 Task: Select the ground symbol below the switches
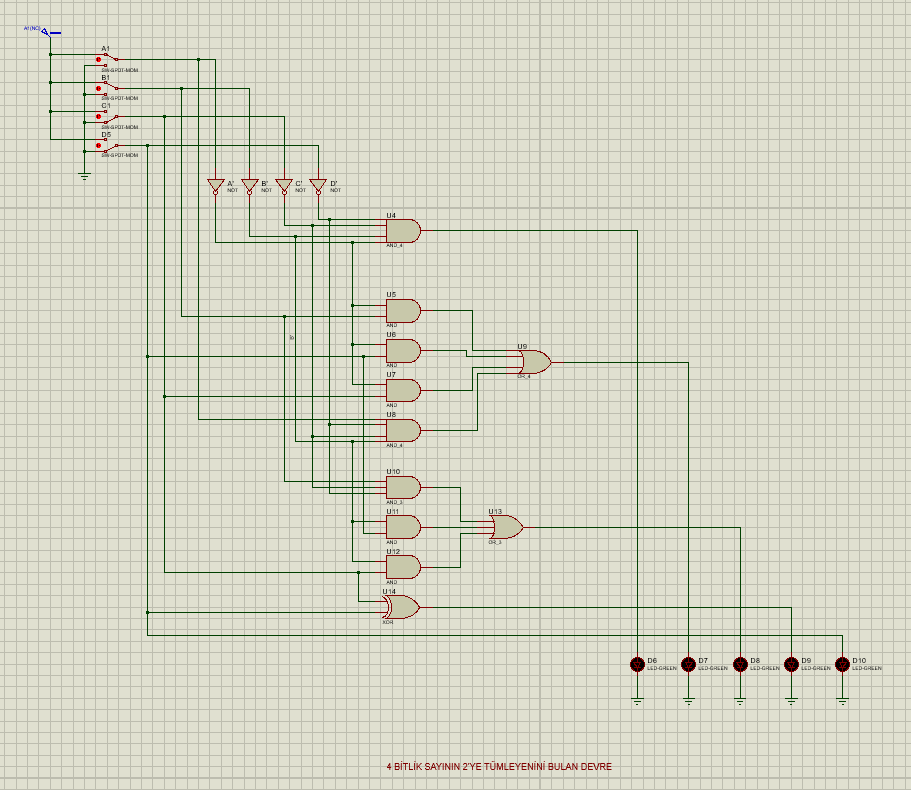[84, 176]
